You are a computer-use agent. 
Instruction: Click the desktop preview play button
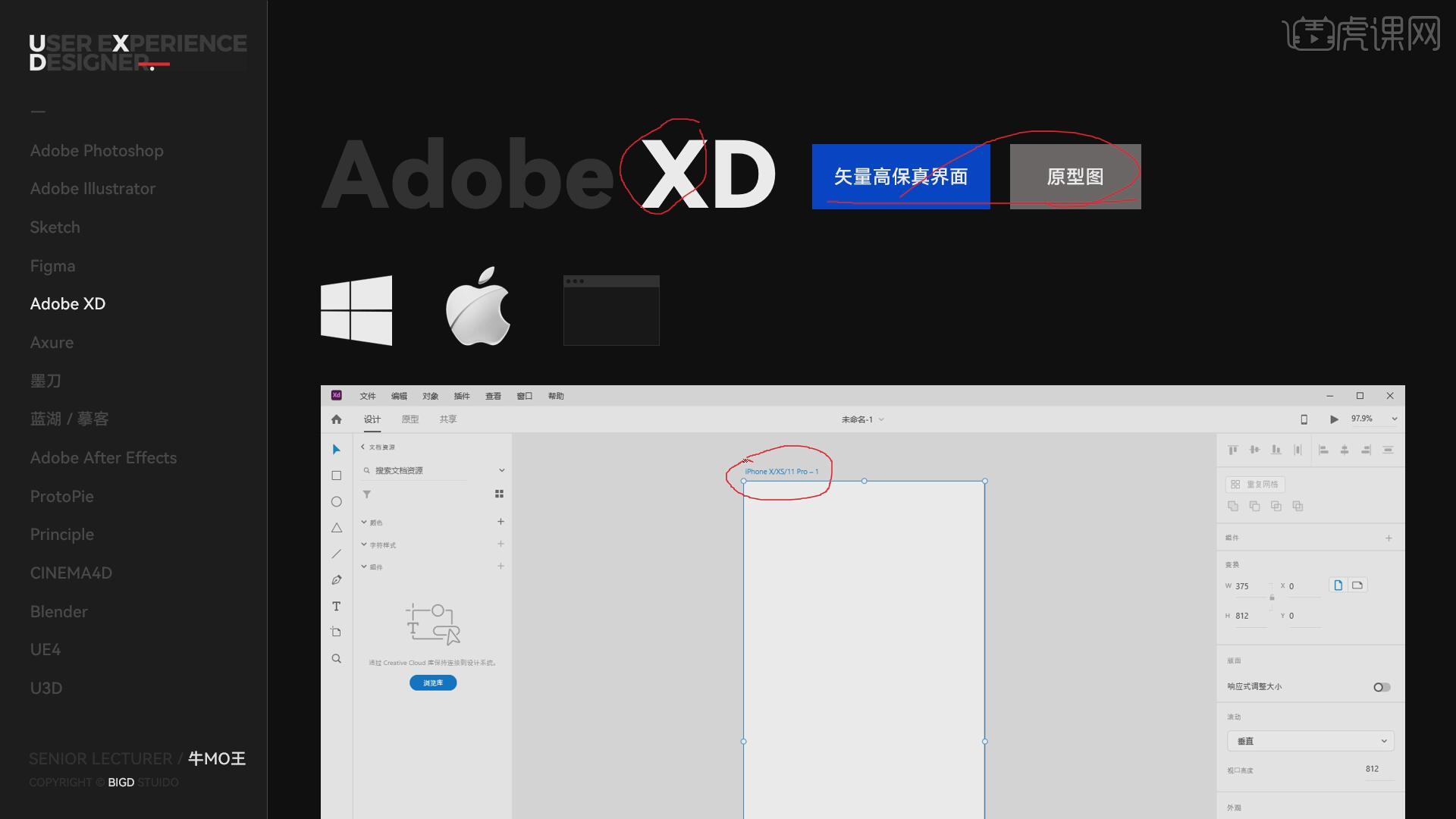pyautogui.click(x=1334, y=419)
